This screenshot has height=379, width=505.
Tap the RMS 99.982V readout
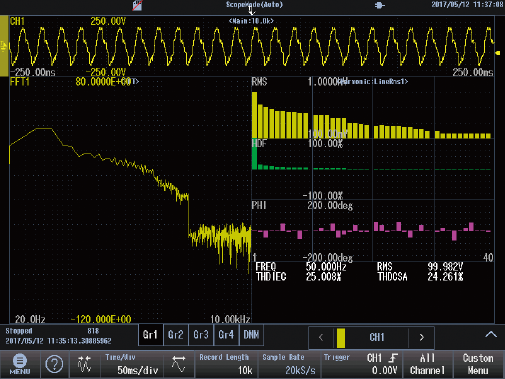pos(420,267)
